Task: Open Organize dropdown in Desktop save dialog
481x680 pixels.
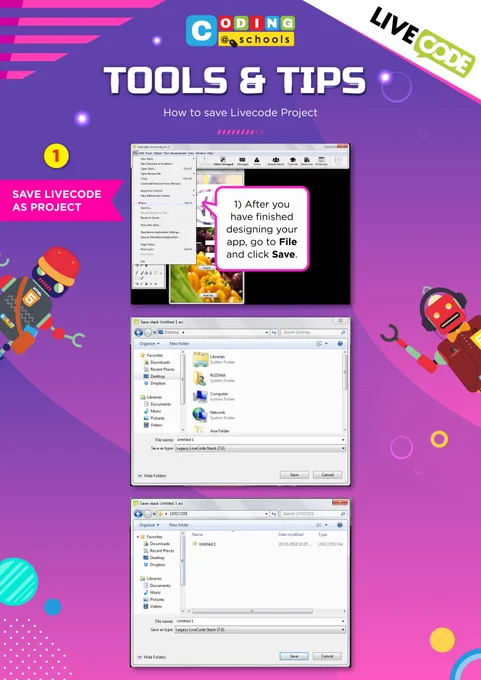Action: (x=149, y=343)
